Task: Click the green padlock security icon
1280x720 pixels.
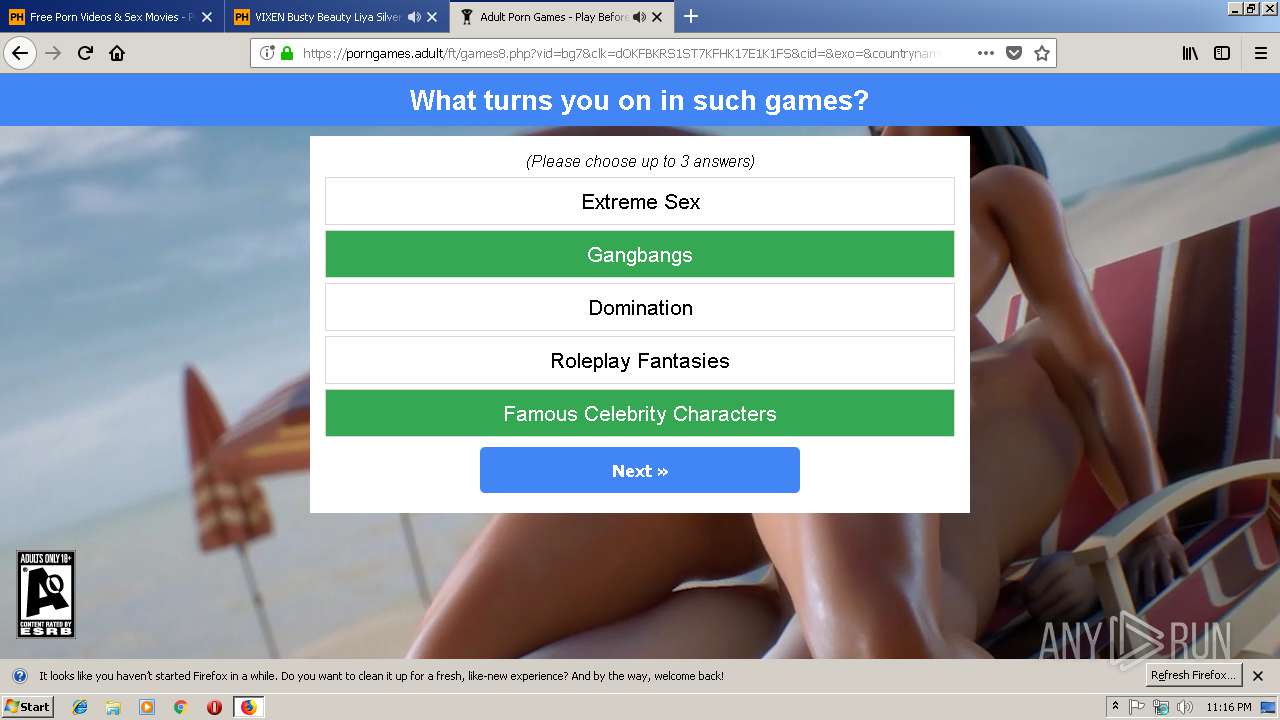Action: [287, 53]
